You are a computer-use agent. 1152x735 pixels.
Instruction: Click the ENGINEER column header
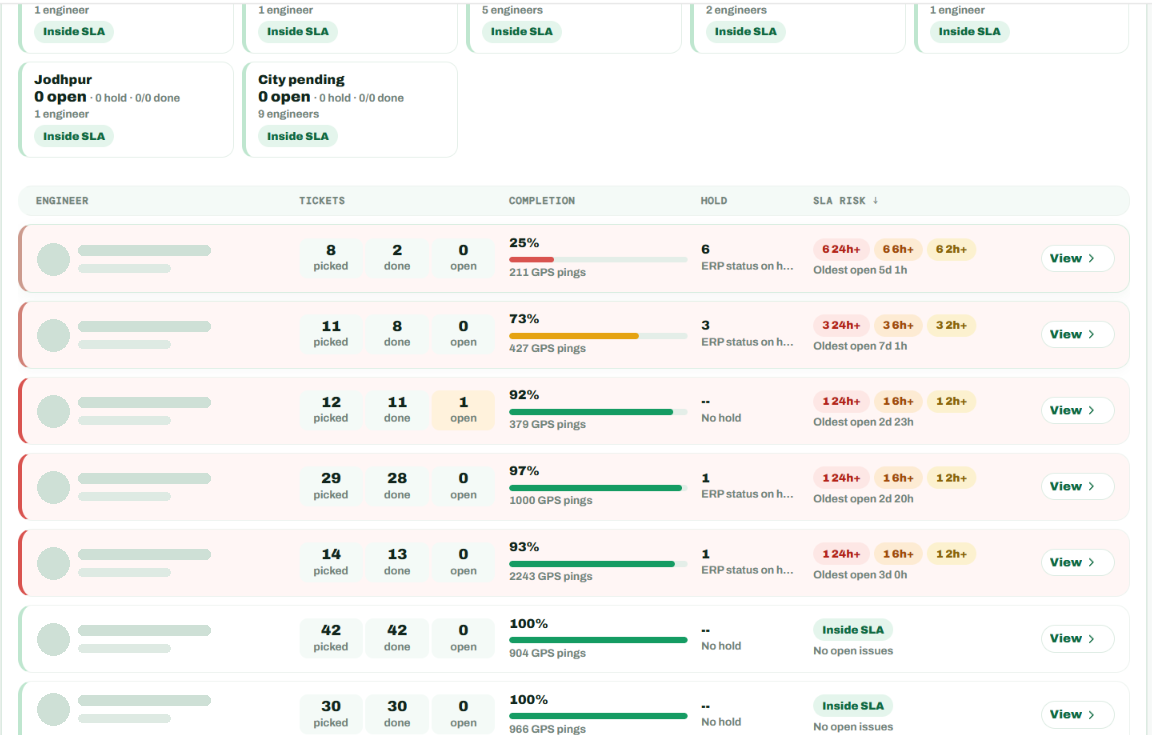(62, 201)
